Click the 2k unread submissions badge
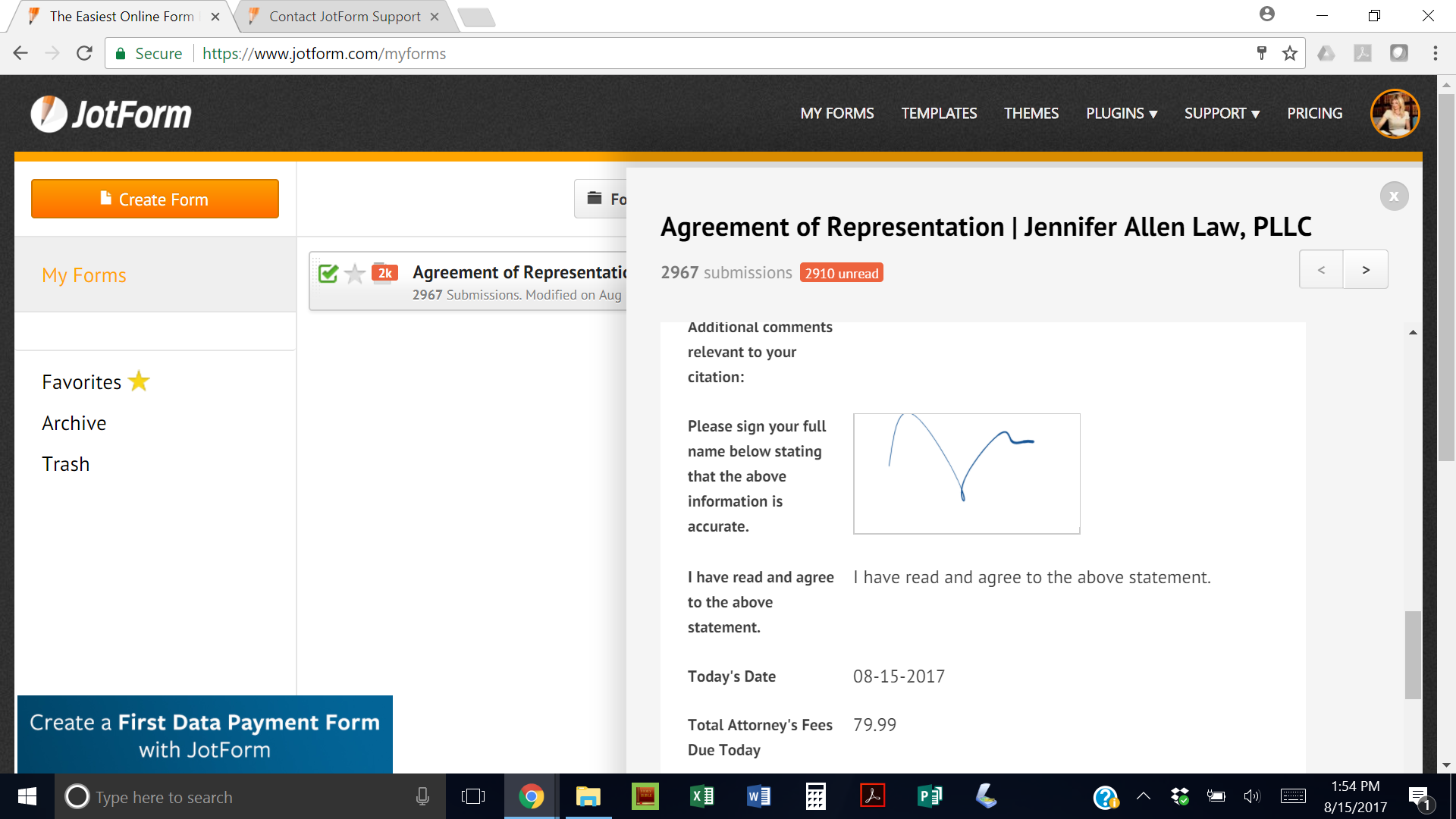Viewport: 1456px width, 819px height. (384, 273)
